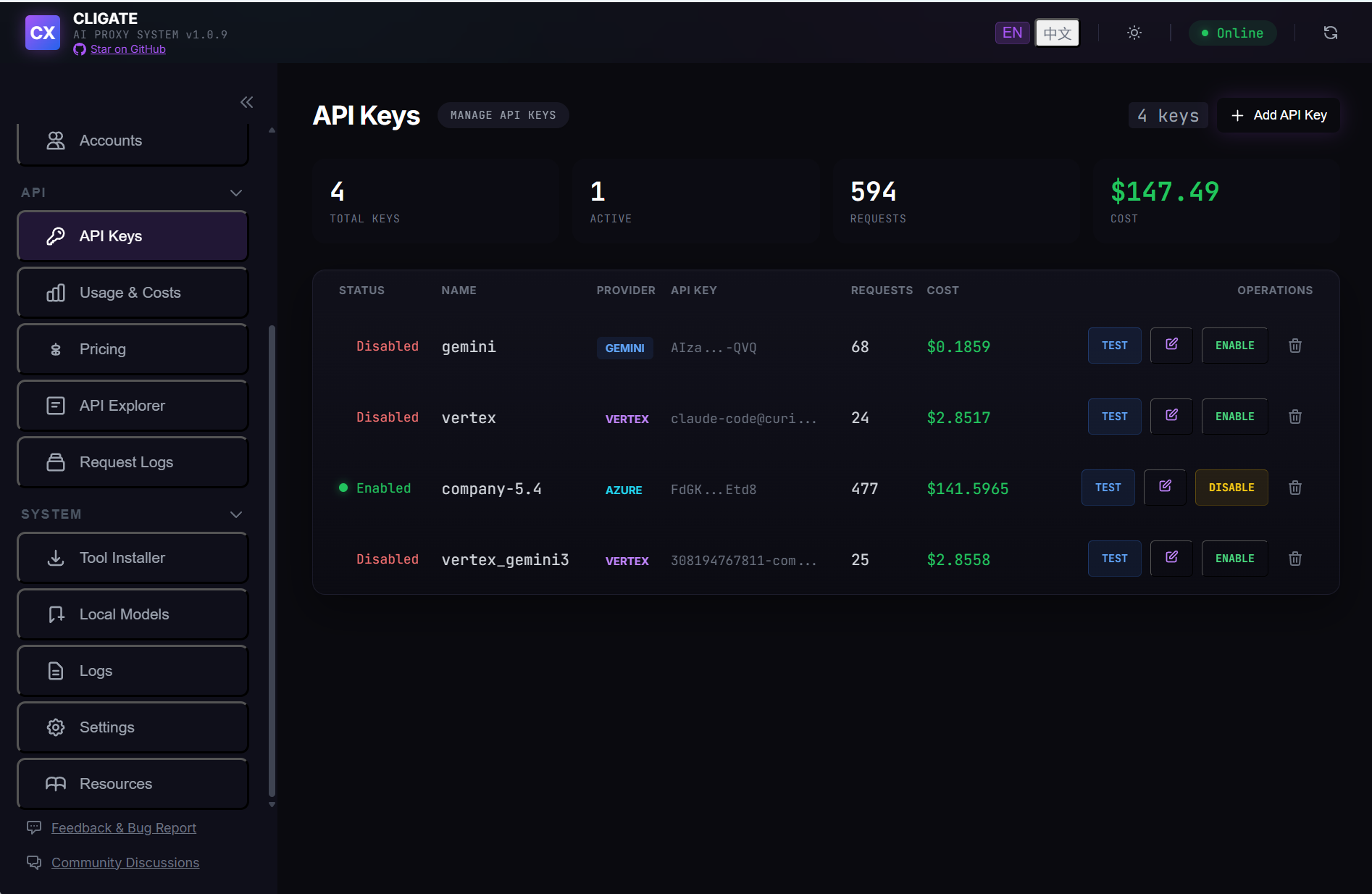
Task: Click the sidebar vertical scrollbar thumb
Action: 272,561
